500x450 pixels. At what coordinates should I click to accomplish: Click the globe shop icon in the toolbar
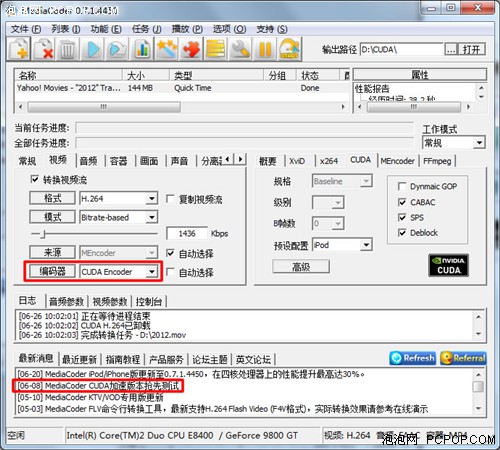coord(290,49)
